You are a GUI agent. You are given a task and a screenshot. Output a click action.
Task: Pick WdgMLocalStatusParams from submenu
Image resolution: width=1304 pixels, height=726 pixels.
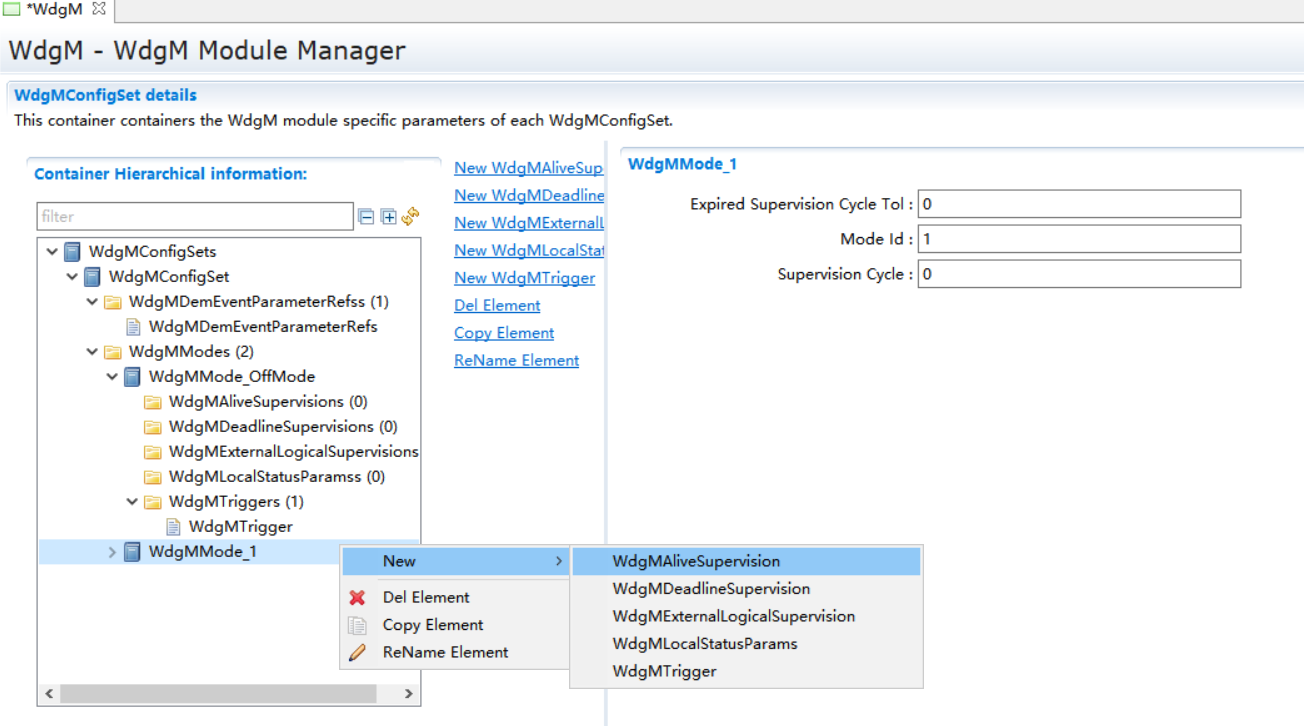(x=704, y=644)
